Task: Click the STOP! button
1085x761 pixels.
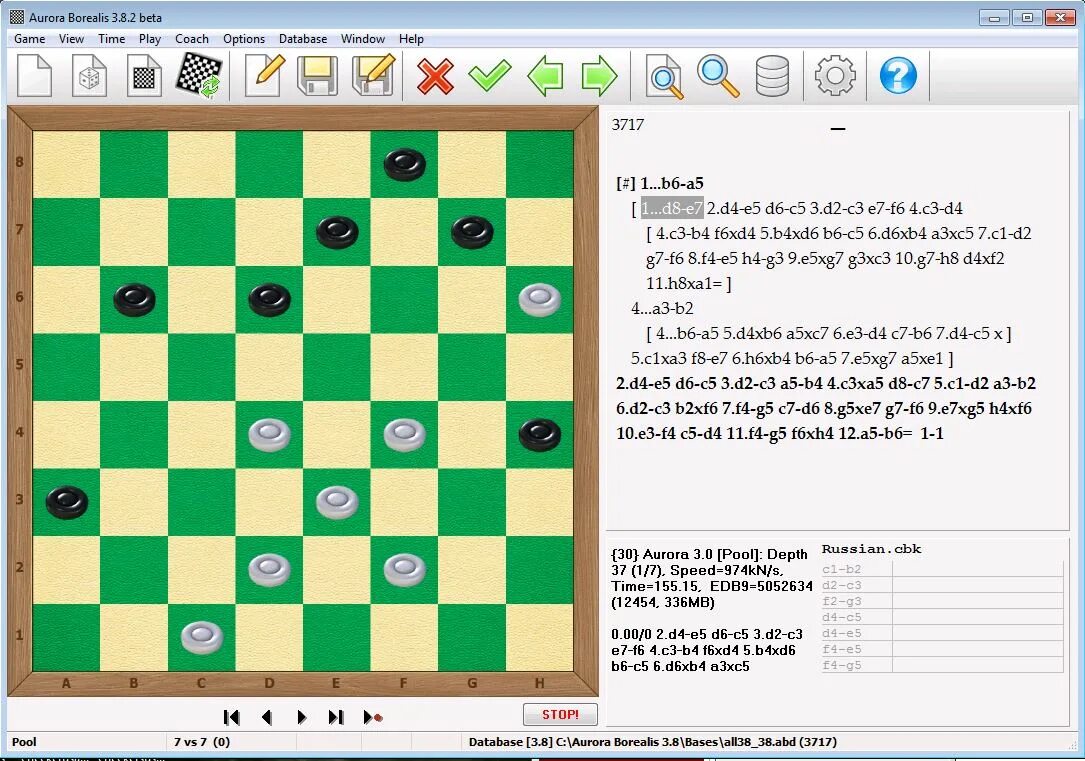Action: tap(560, 715)
